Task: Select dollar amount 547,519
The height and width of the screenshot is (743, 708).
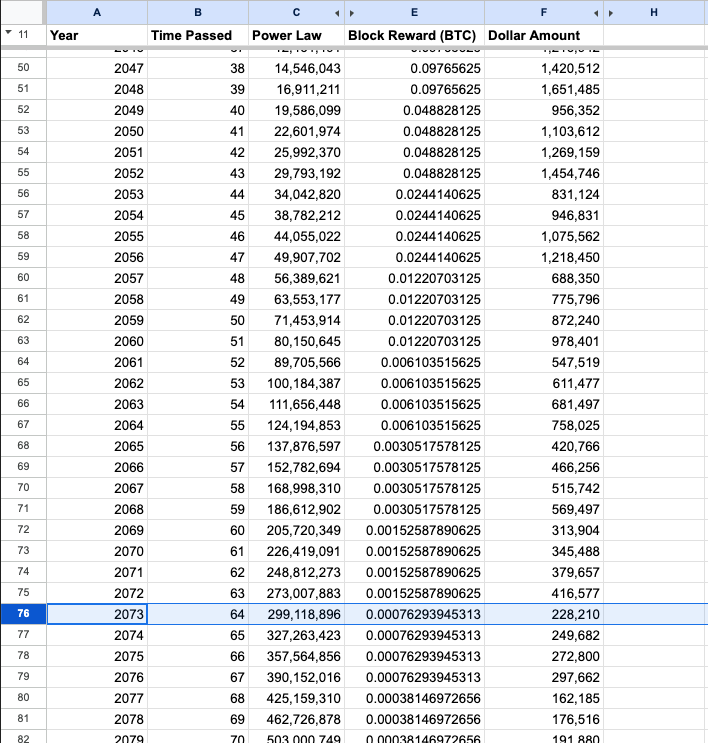Action: pos(544,362)
